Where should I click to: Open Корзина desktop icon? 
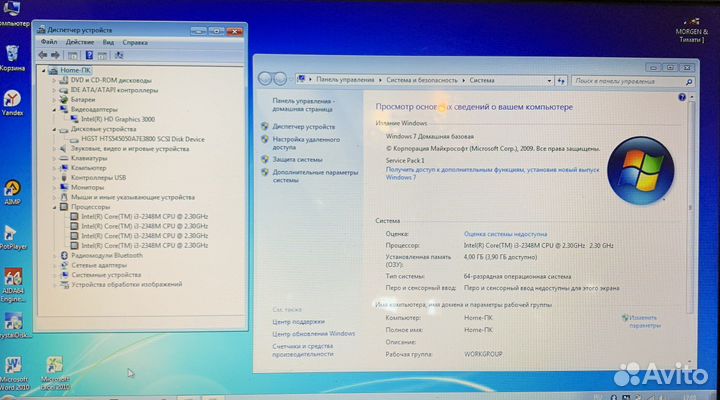pos(12,58)
